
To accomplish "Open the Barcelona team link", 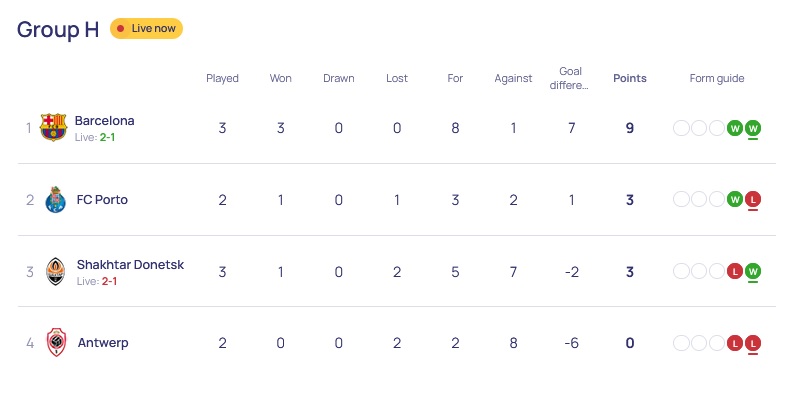I will [104, 121].
